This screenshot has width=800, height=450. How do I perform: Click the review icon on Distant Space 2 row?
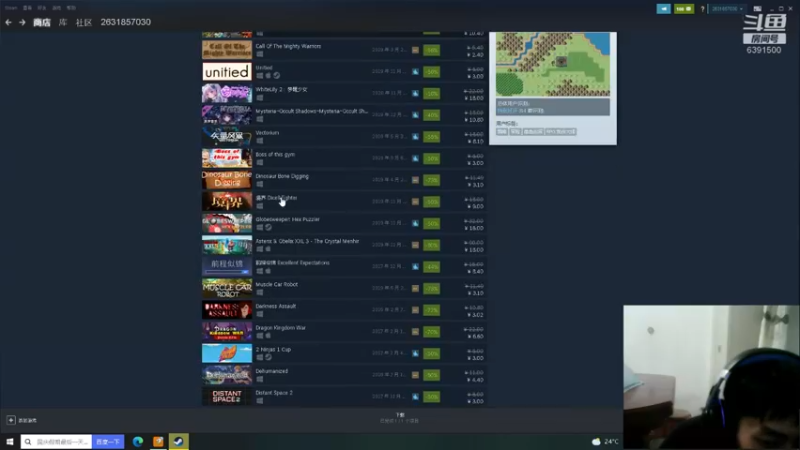(415, 397)
